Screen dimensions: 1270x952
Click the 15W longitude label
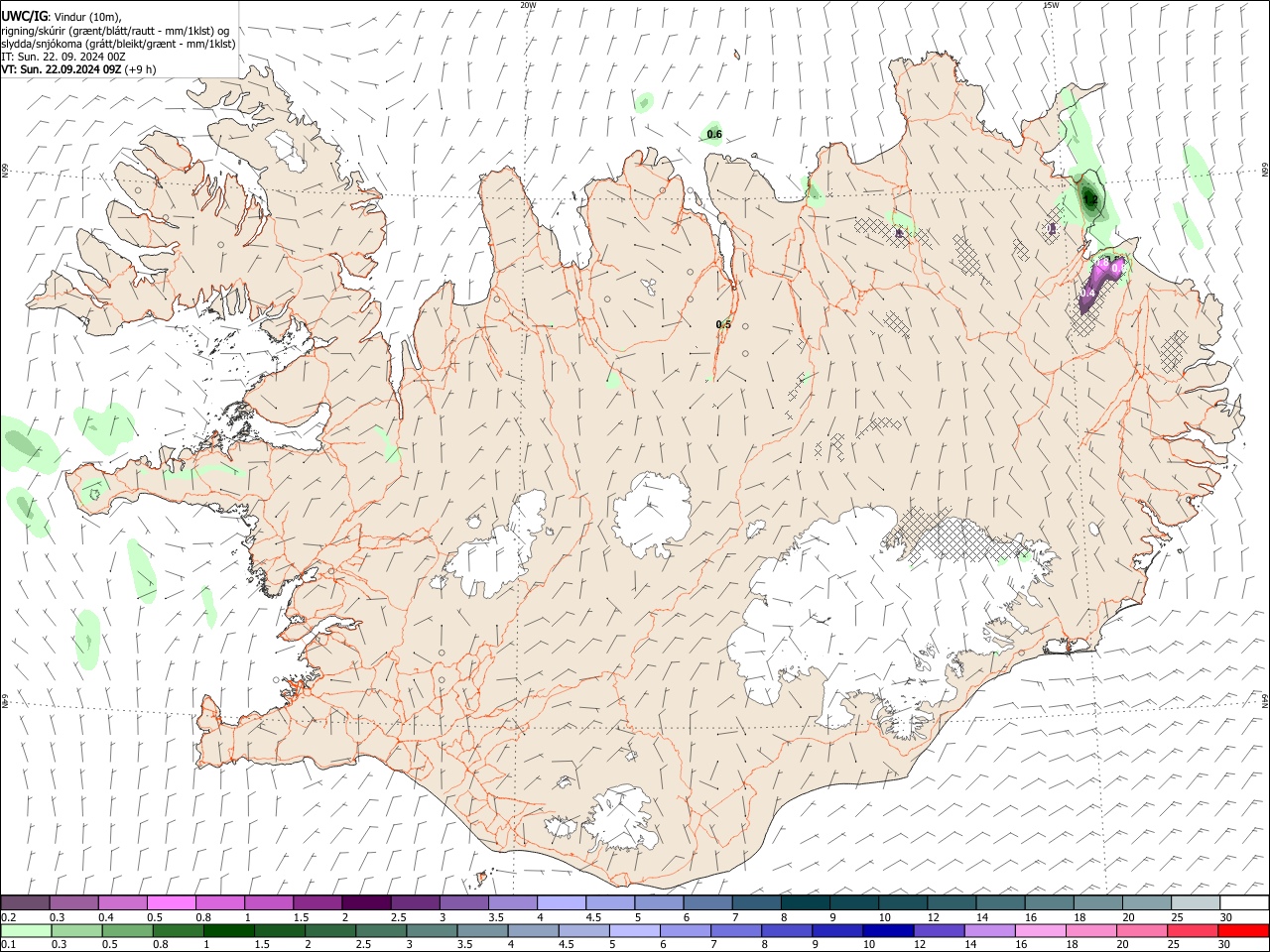[x=1051, y=5]
